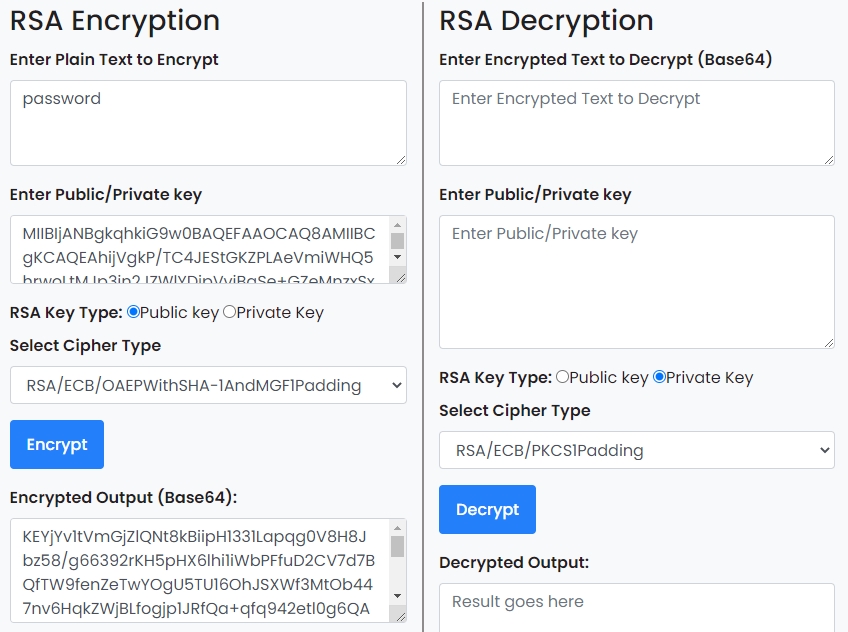
Task: Select the Private Key radio under RSA Encryption
Action: click(x=228, y=312)
